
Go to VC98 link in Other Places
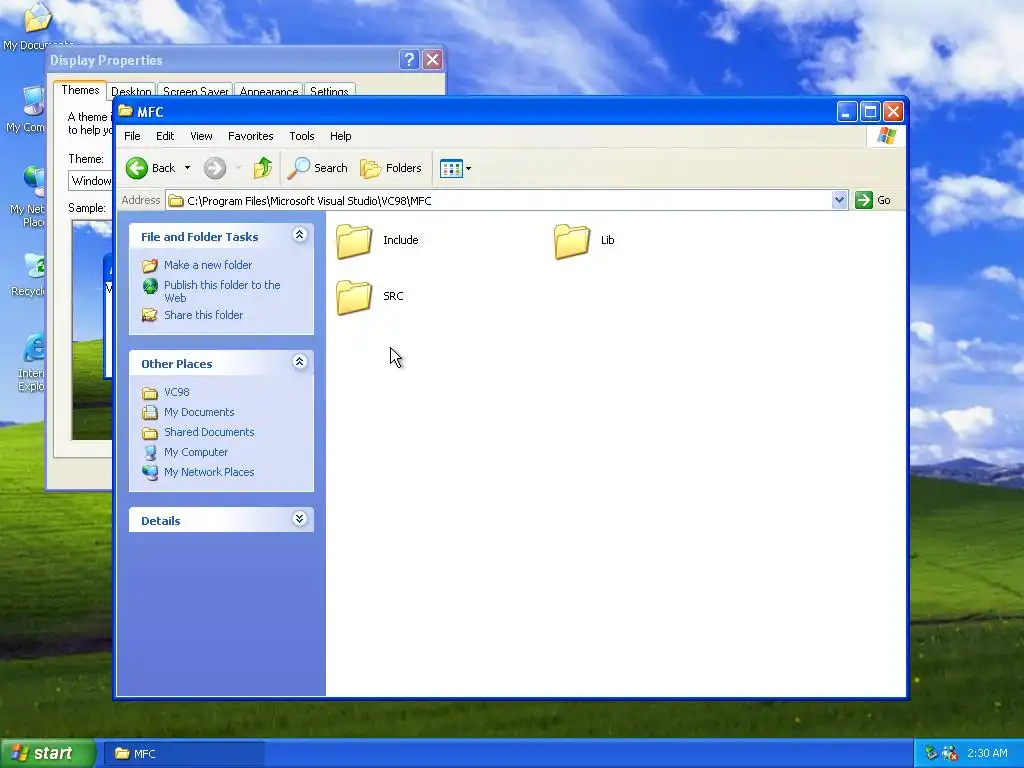tap(176, 392)
